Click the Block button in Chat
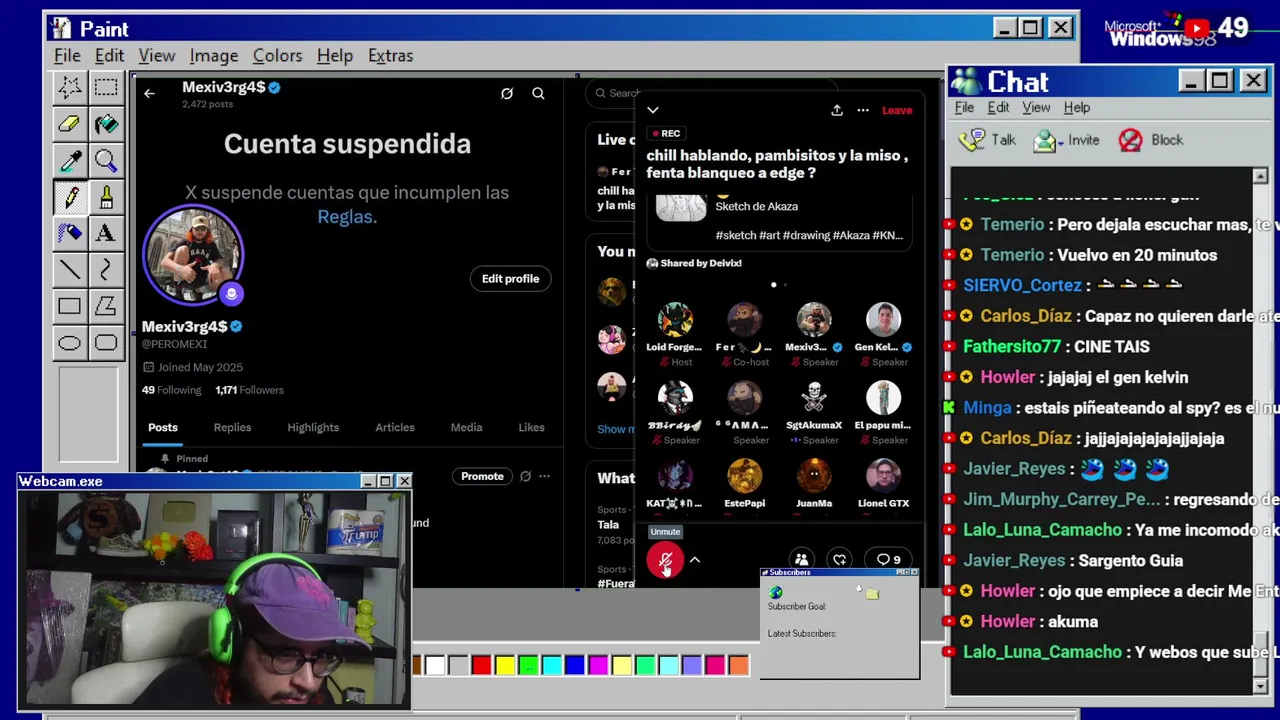 coord(1151,140)
